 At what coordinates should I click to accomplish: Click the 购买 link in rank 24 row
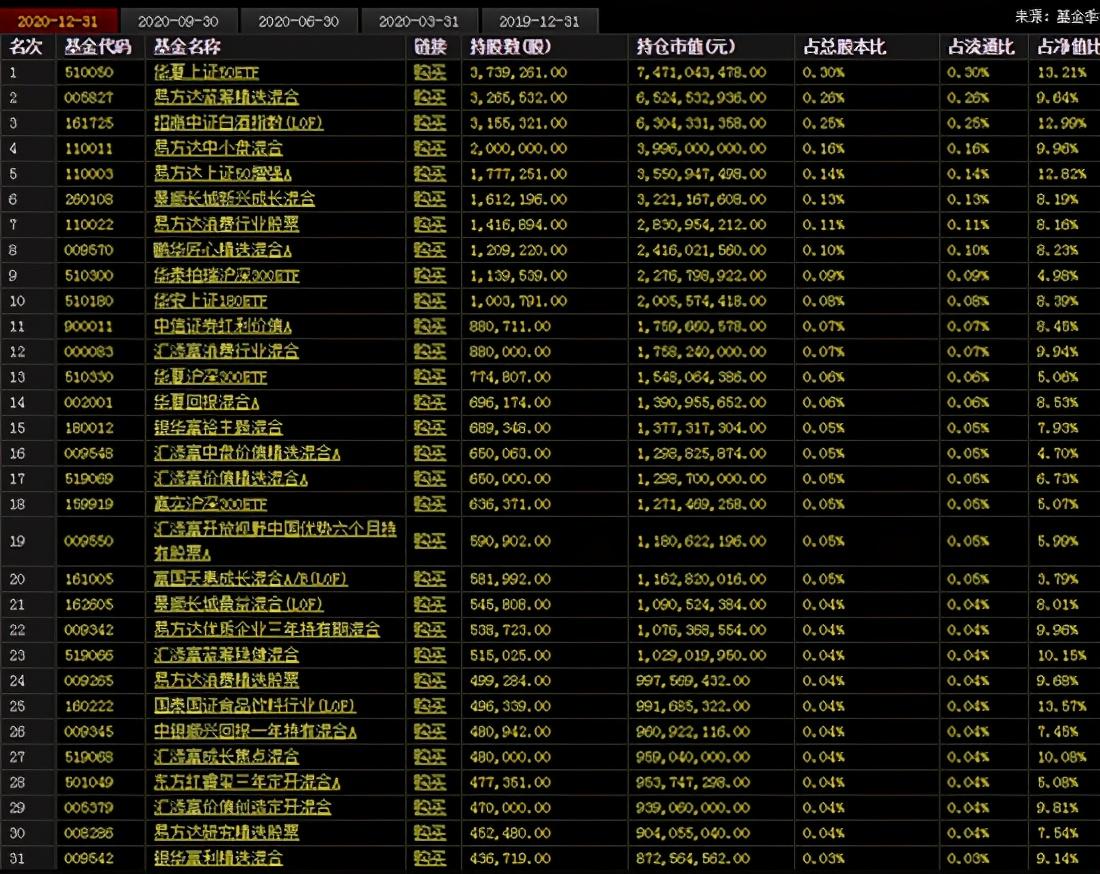pyautogui.click(x=430, y=680)
